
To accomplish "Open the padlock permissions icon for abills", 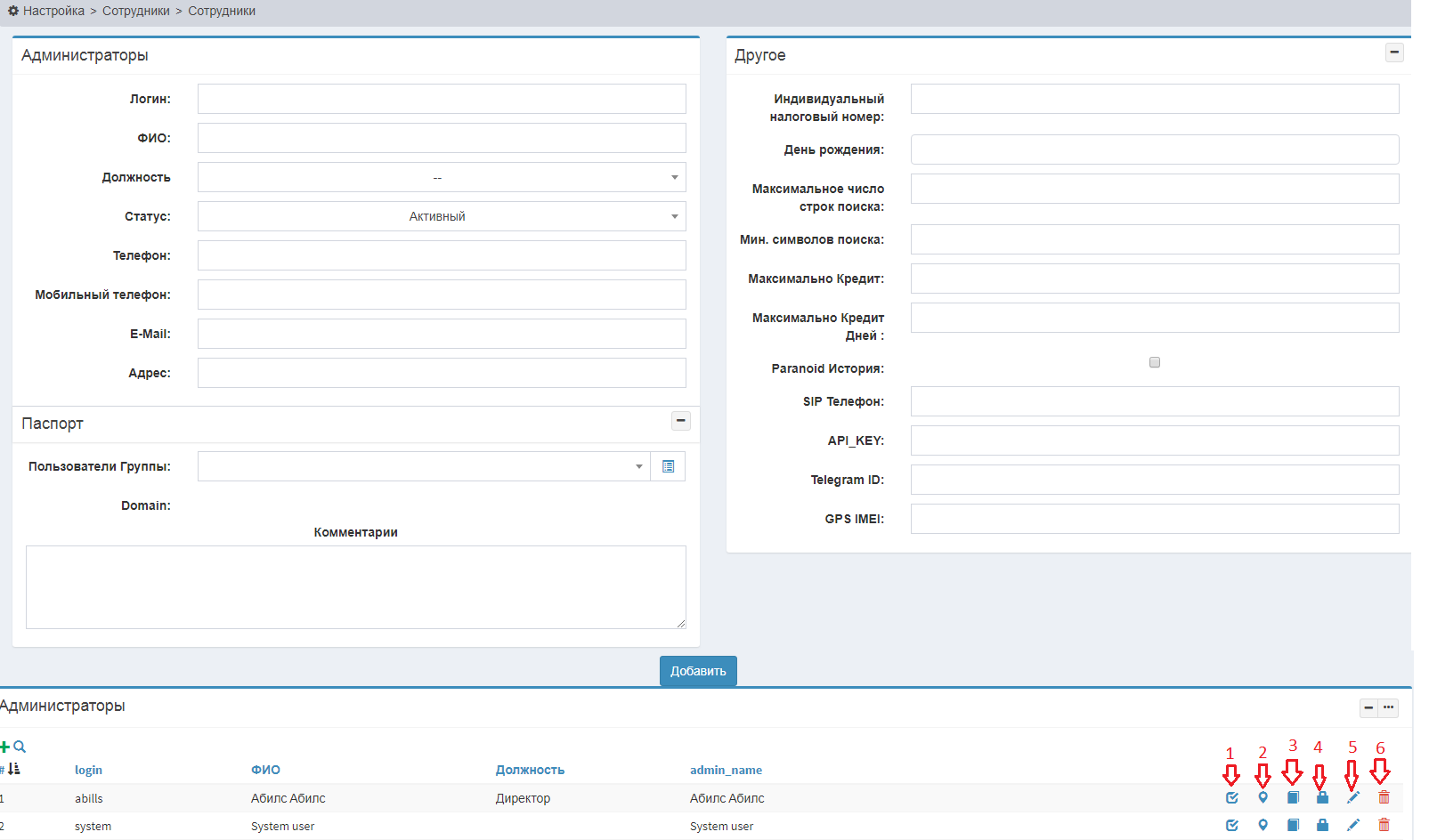I will [1322, 798].
